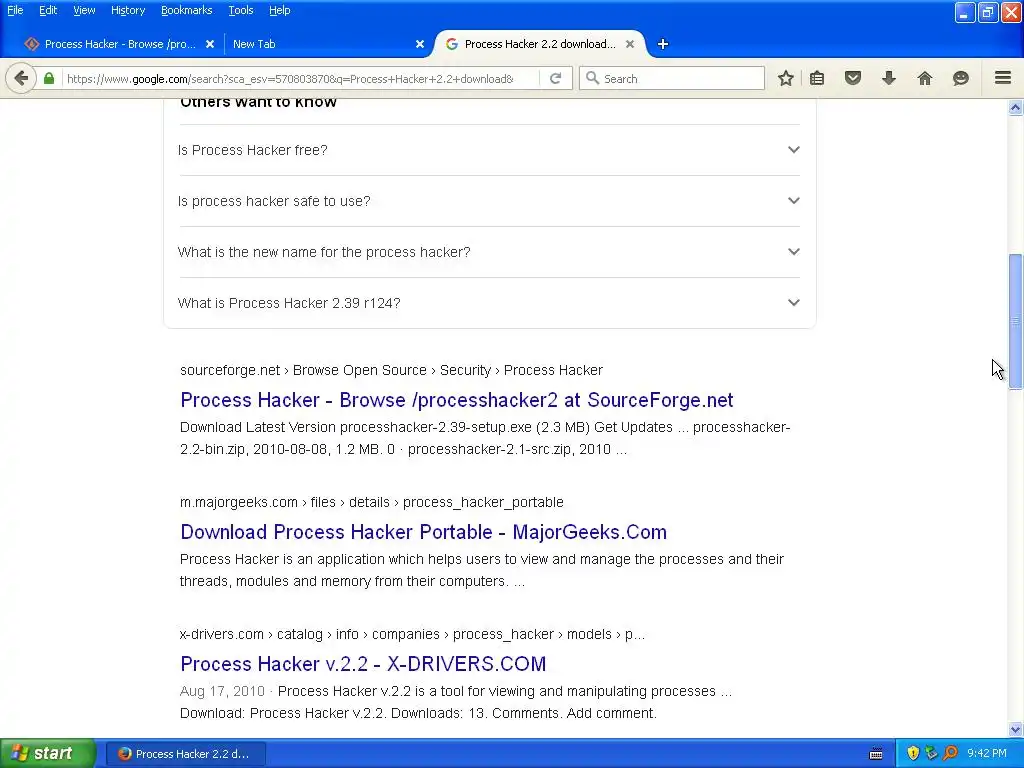Open the Help menu
Viewport: 1024px width, 768px height.
(x=280, y=10)
